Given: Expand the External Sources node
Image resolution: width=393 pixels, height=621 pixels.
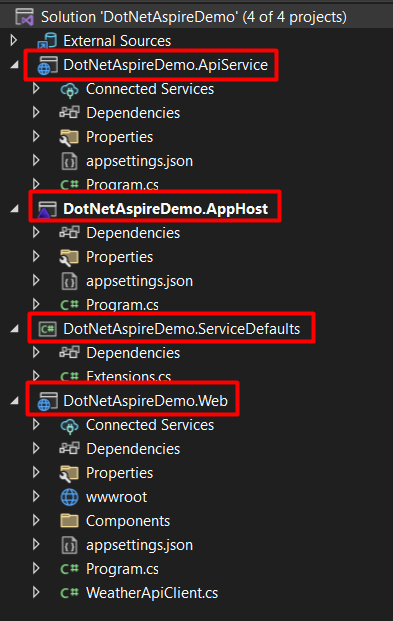Looking at the screenshot, I should (x=14, y=40).
